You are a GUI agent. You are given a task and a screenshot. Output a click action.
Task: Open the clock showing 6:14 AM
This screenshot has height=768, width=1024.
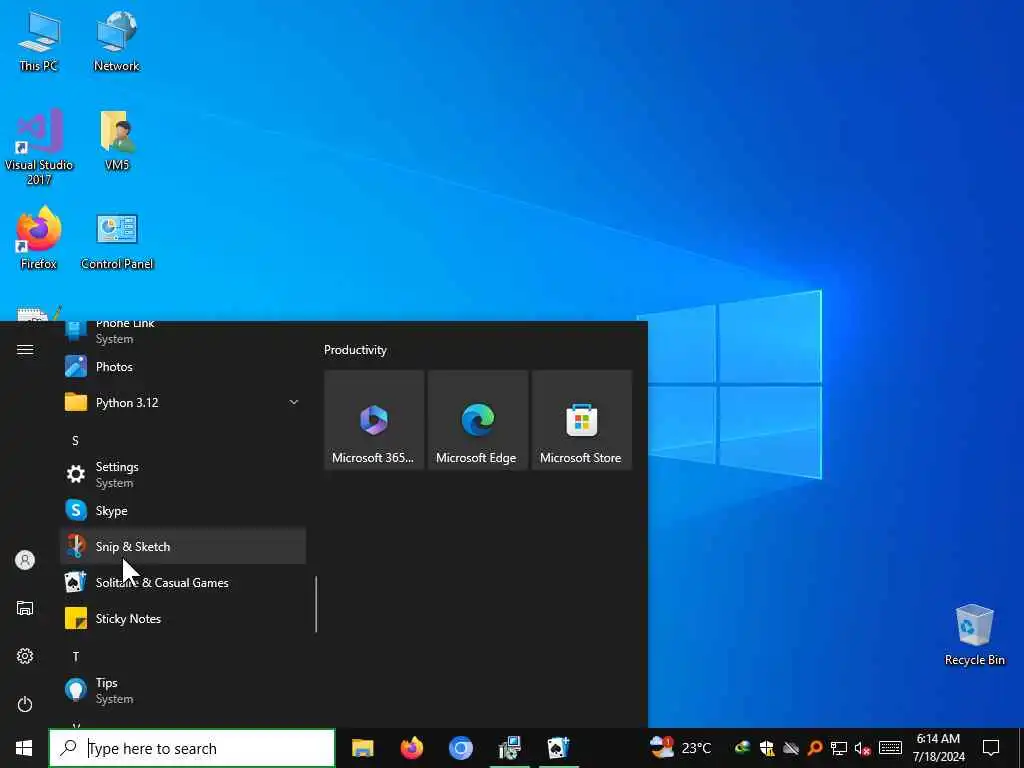coord(938,748)
